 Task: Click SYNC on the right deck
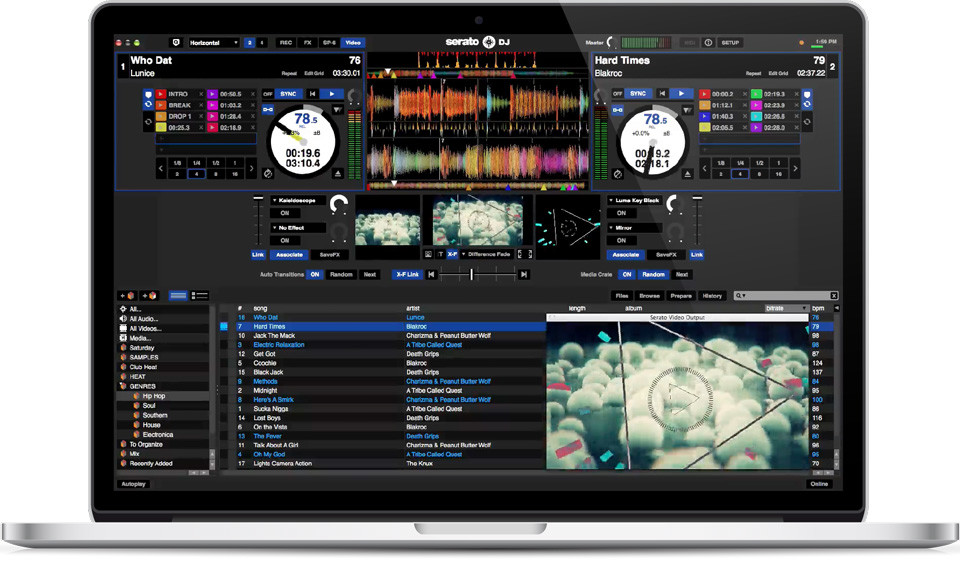[x=638, y=93]
